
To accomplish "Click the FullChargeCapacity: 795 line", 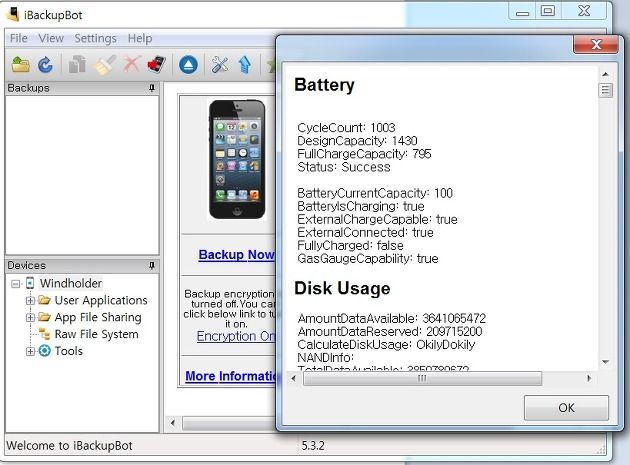I will coord(364,154).
